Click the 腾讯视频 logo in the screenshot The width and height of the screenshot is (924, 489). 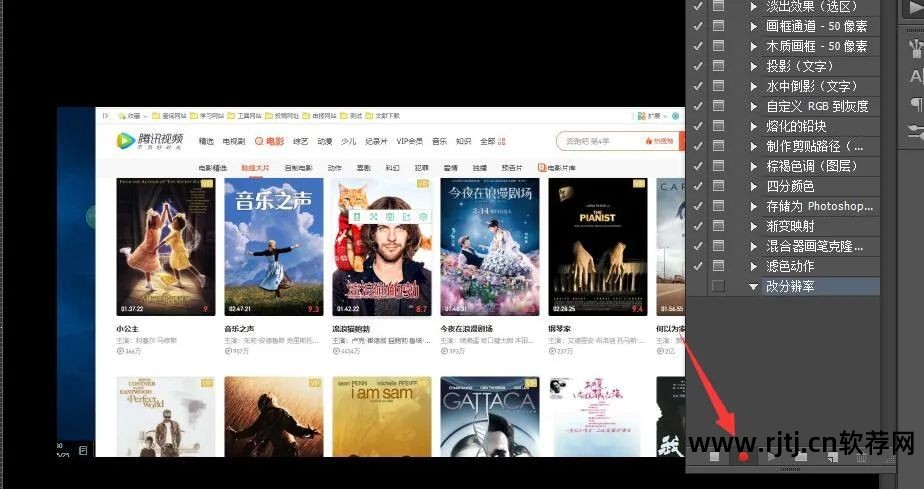150,141
